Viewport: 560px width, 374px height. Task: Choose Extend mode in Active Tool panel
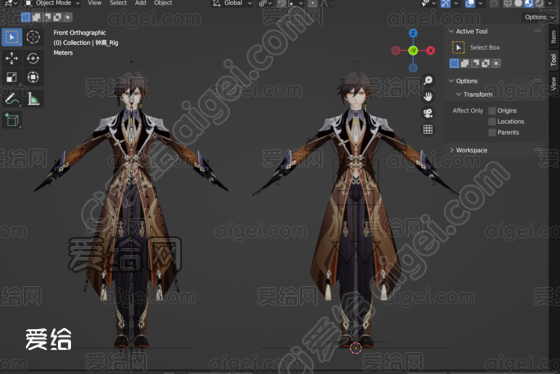point(465,63)
